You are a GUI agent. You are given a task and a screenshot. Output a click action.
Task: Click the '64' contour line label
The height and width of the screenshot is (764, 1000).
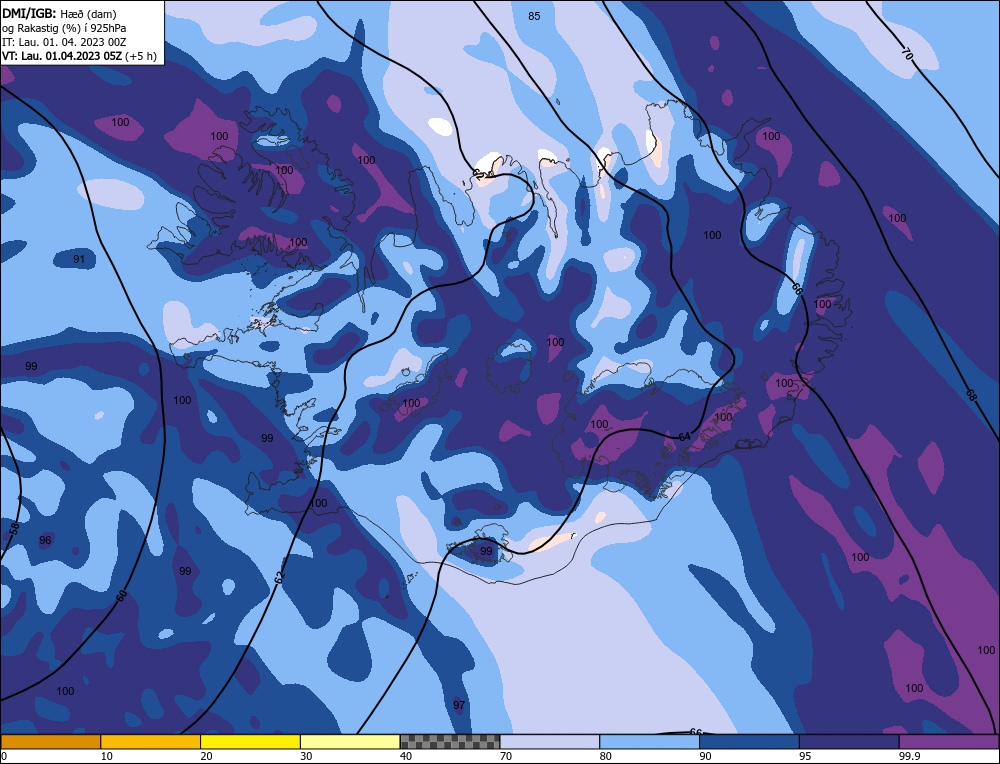[684, 437]
